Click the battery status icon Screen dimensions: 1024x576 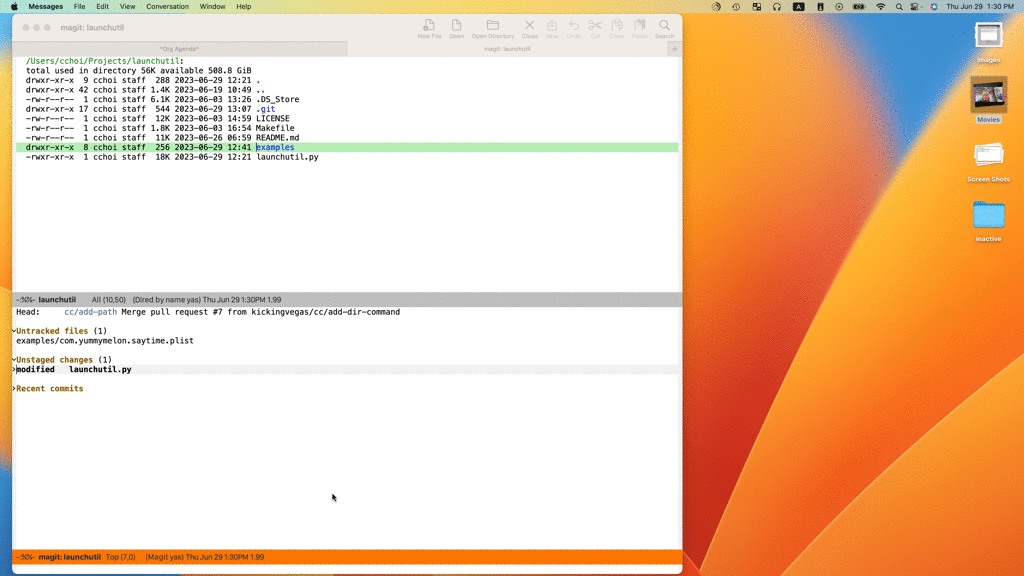coord(859,7)
